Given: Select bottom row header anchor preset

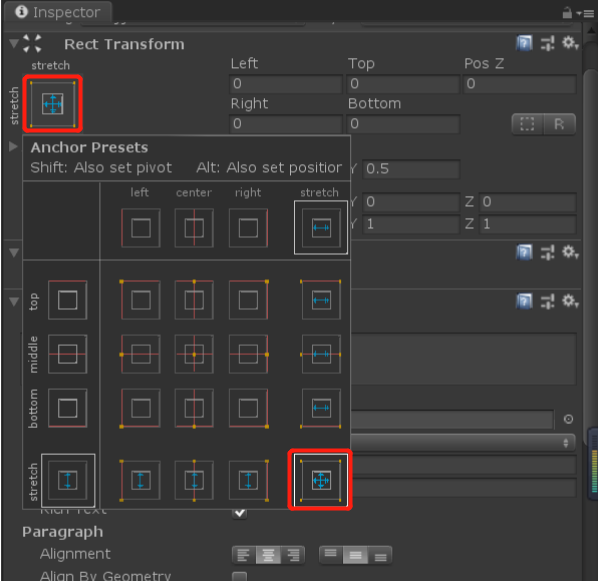Looking at the screenshot, I should [x=68, y=408].
